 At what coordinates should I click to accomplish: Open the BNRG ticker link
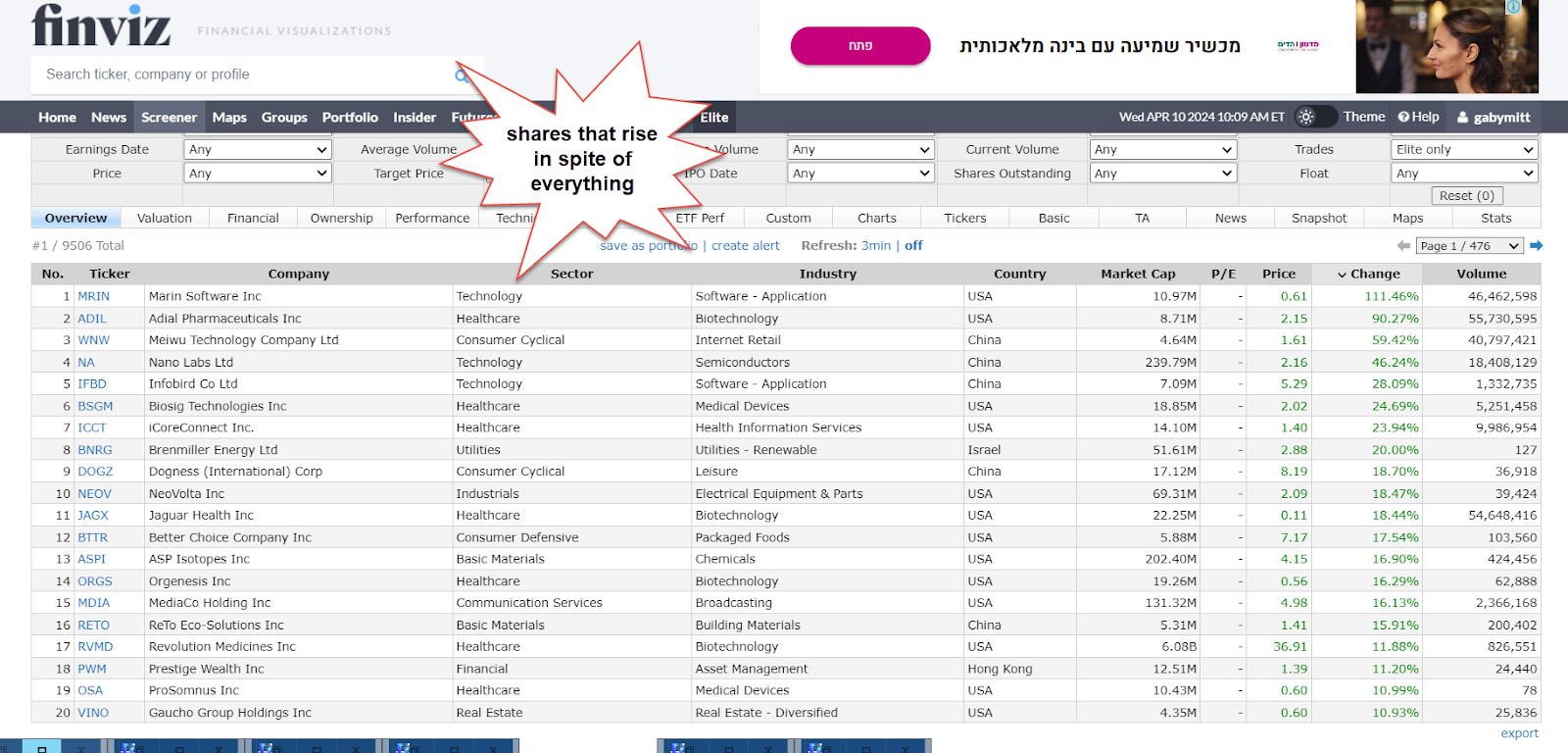95,450
